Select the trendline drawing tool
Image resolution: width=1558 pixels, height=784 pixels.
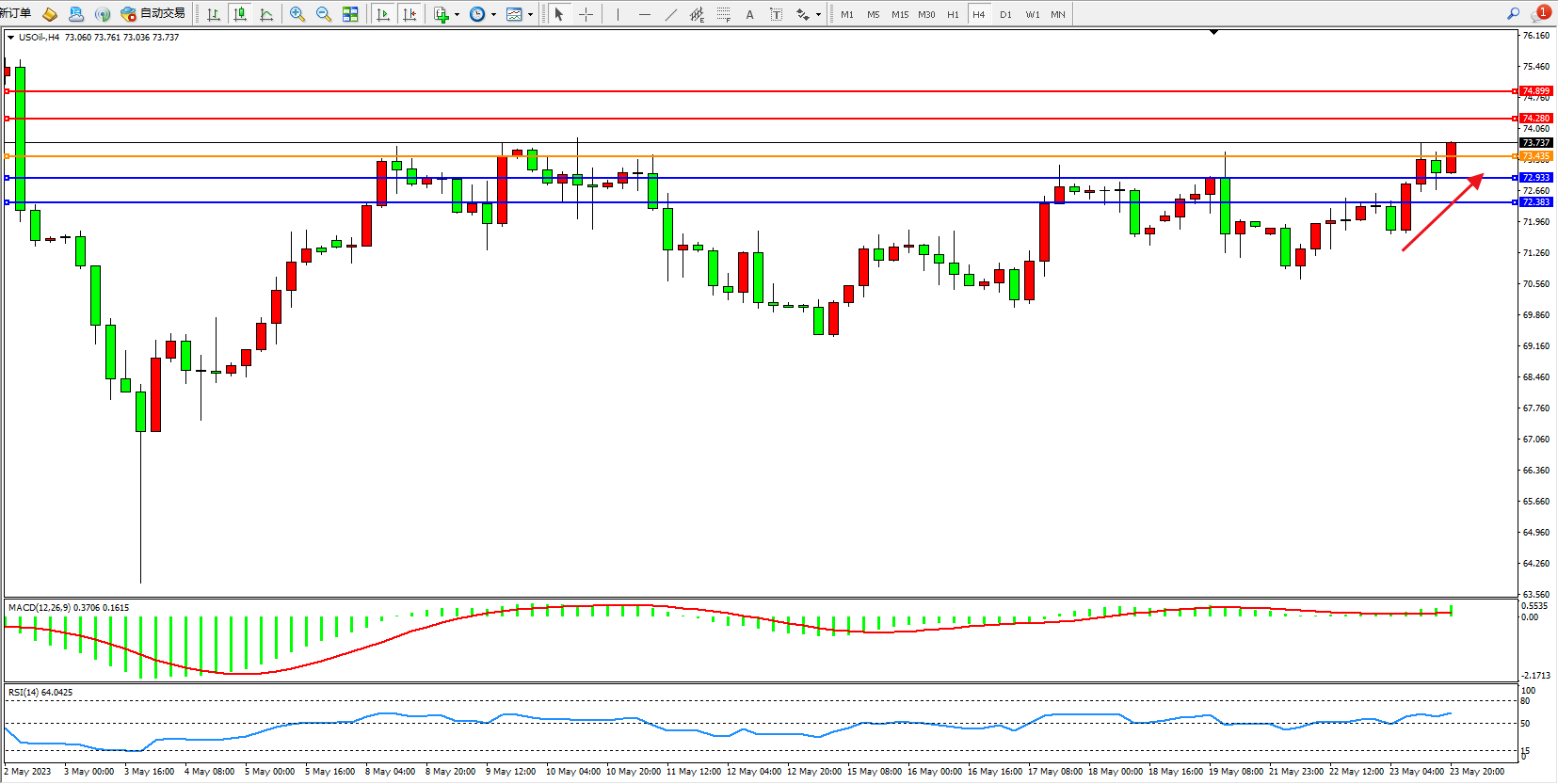[x=670, y=14]
